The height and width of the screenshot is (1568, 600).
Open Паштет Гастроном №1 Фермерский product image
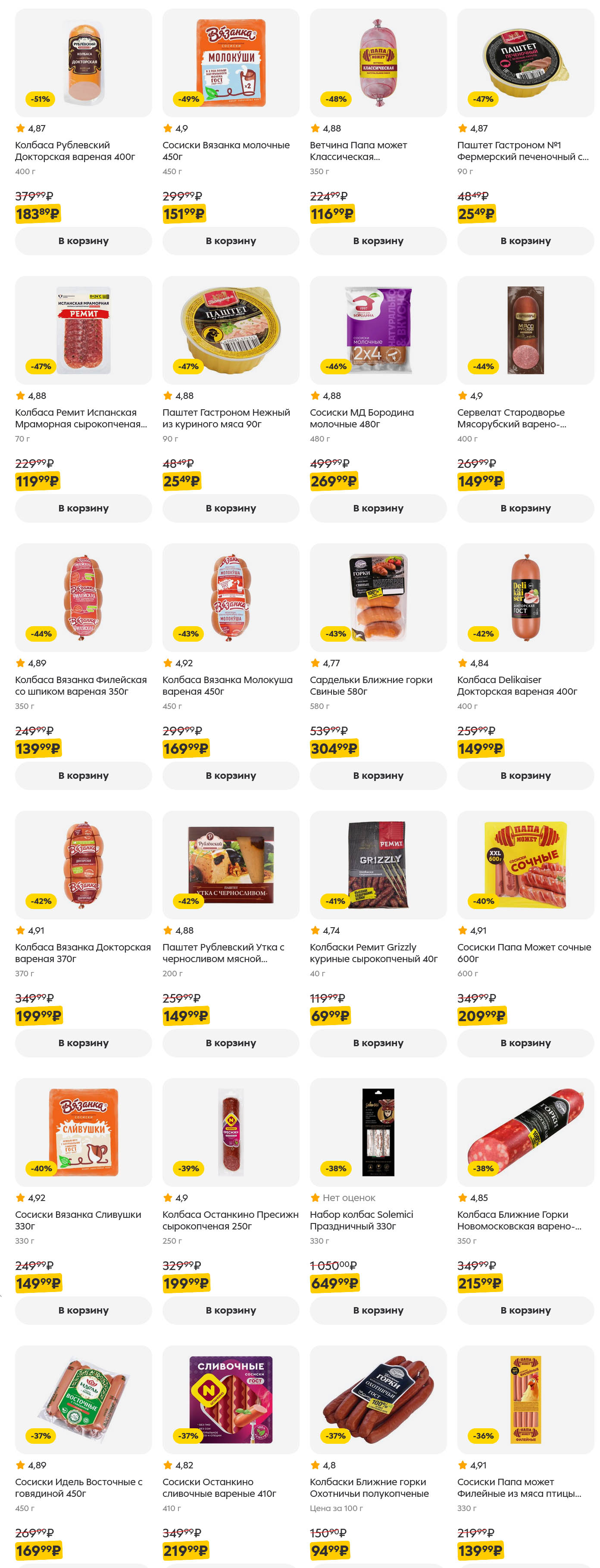pyautogui.click(x=525, y=63)
